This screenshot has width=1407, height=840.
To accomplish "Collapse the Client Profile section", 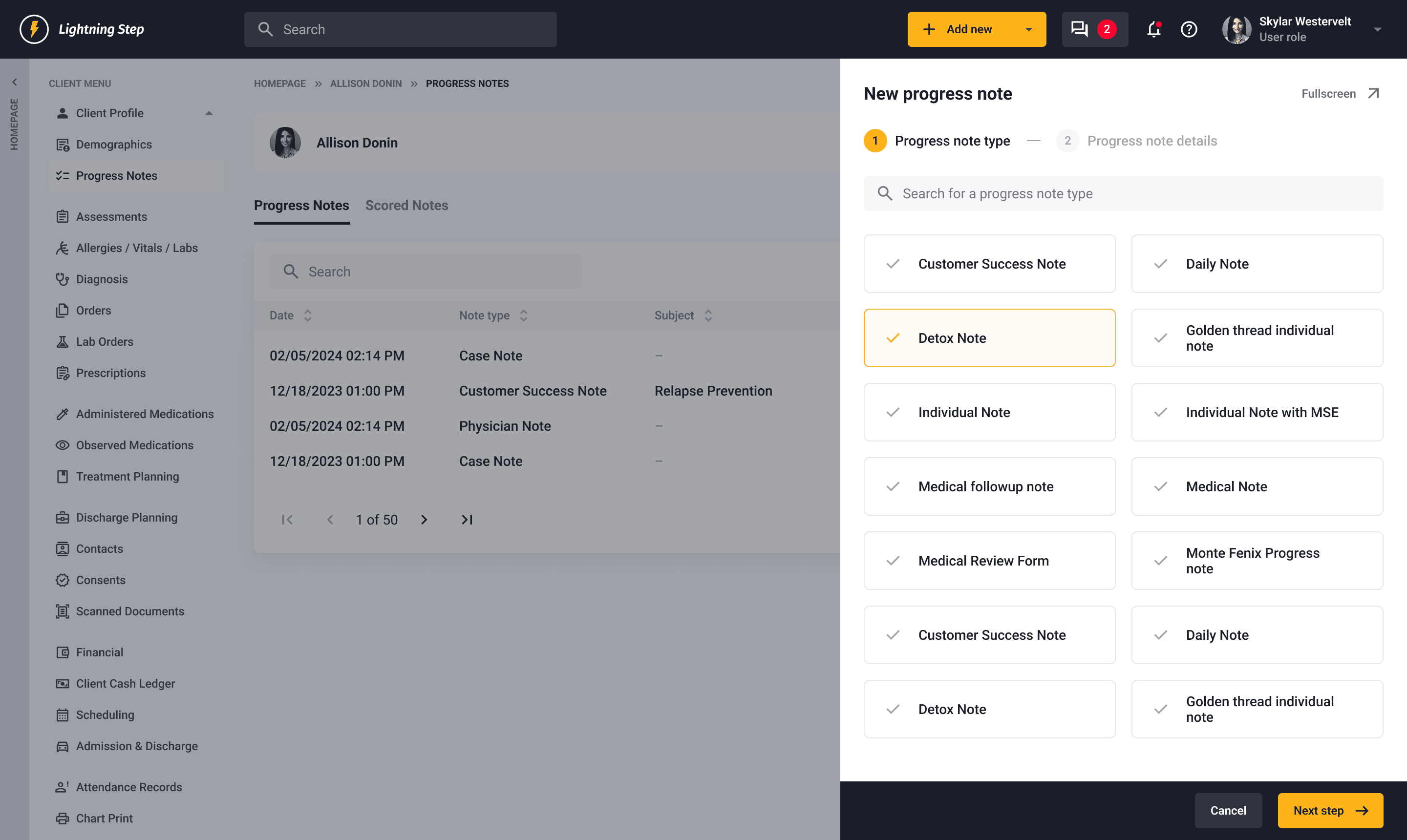I will pyautogui.click(x=209, y=113).
